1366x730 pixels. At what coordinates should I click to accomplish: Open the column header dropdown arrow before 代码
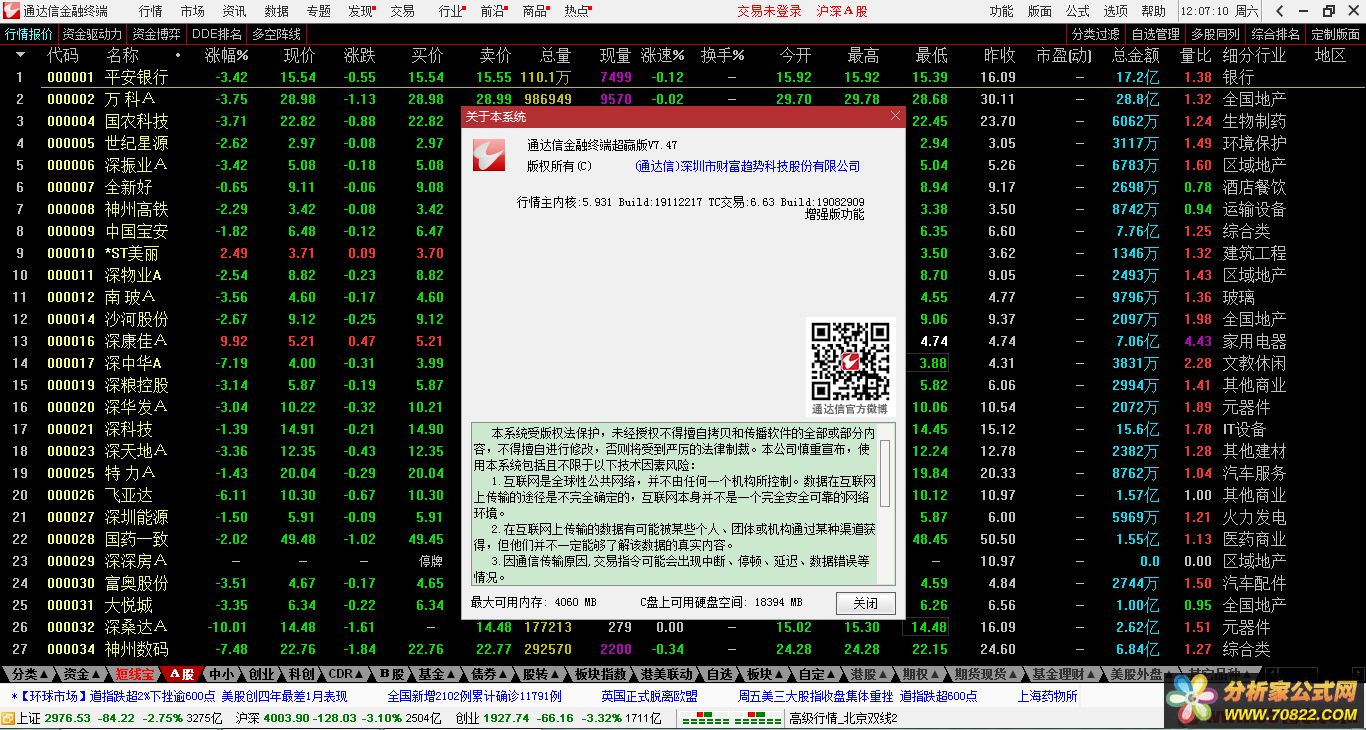[19, 55]
